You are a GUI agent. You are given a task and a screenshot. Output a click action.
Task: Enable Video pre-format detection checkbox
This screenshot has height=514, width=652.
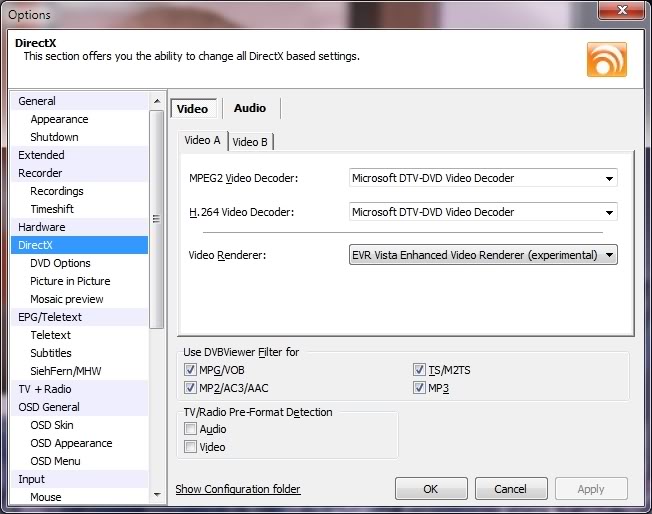click(190, 447)
